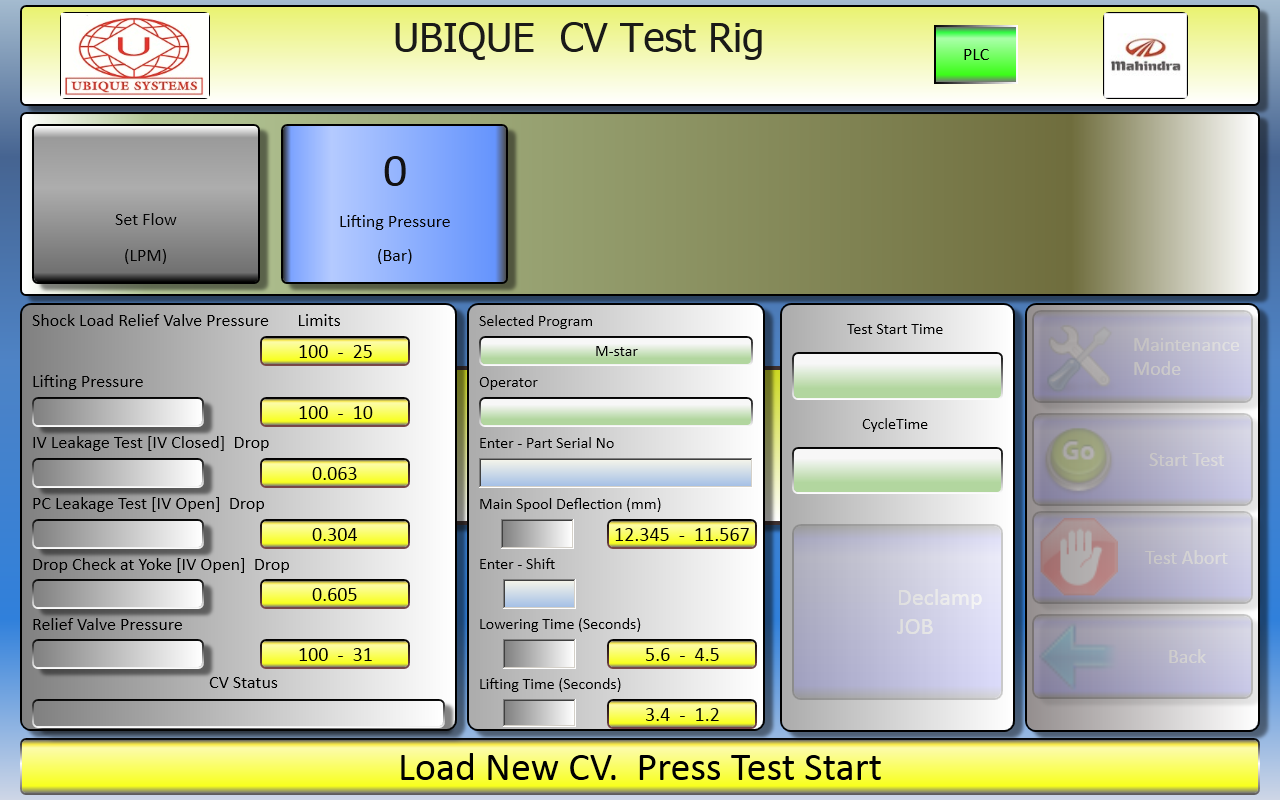Image resolution: width=1280 pixels, height=800 pixels.
Task: Click the red stop hand icon
Action: coord(1078,557)
